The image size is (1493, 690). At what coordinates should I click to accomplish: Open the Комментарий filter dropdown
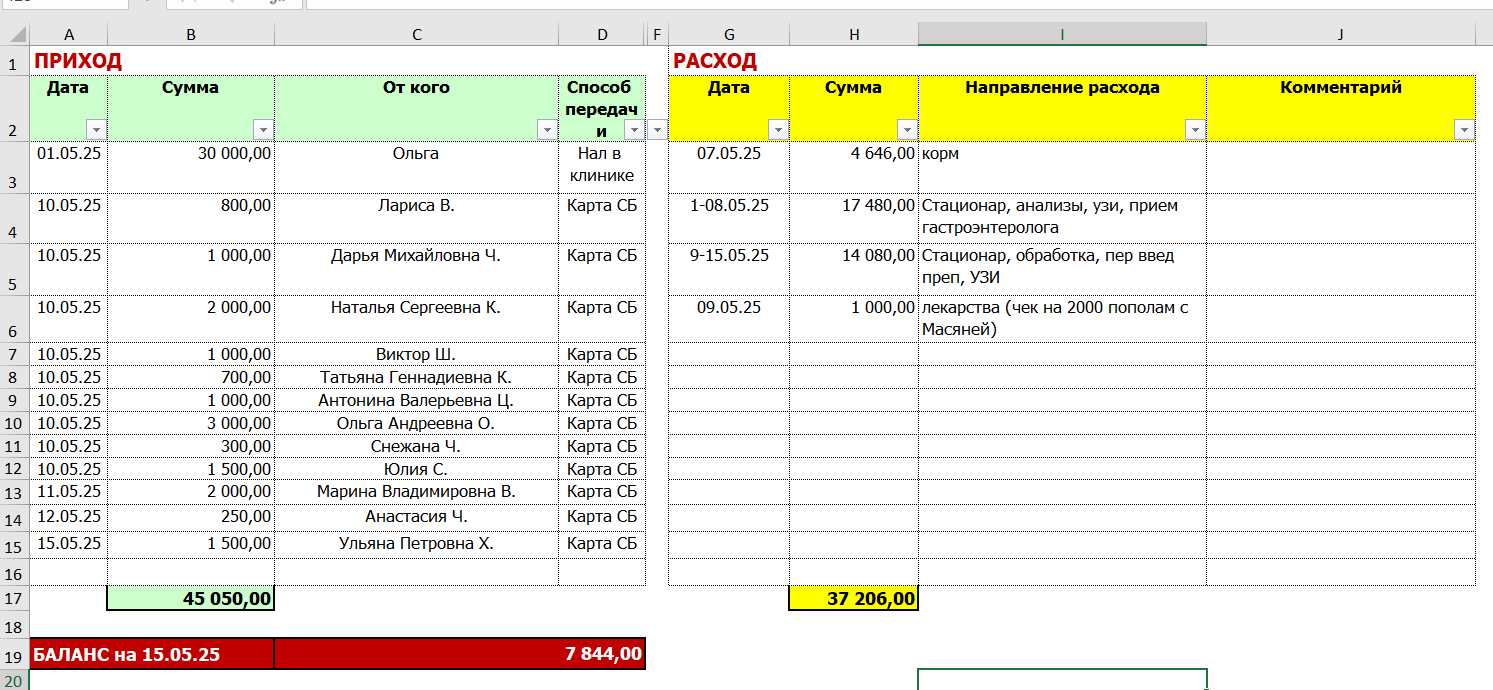coord(1464,129)
